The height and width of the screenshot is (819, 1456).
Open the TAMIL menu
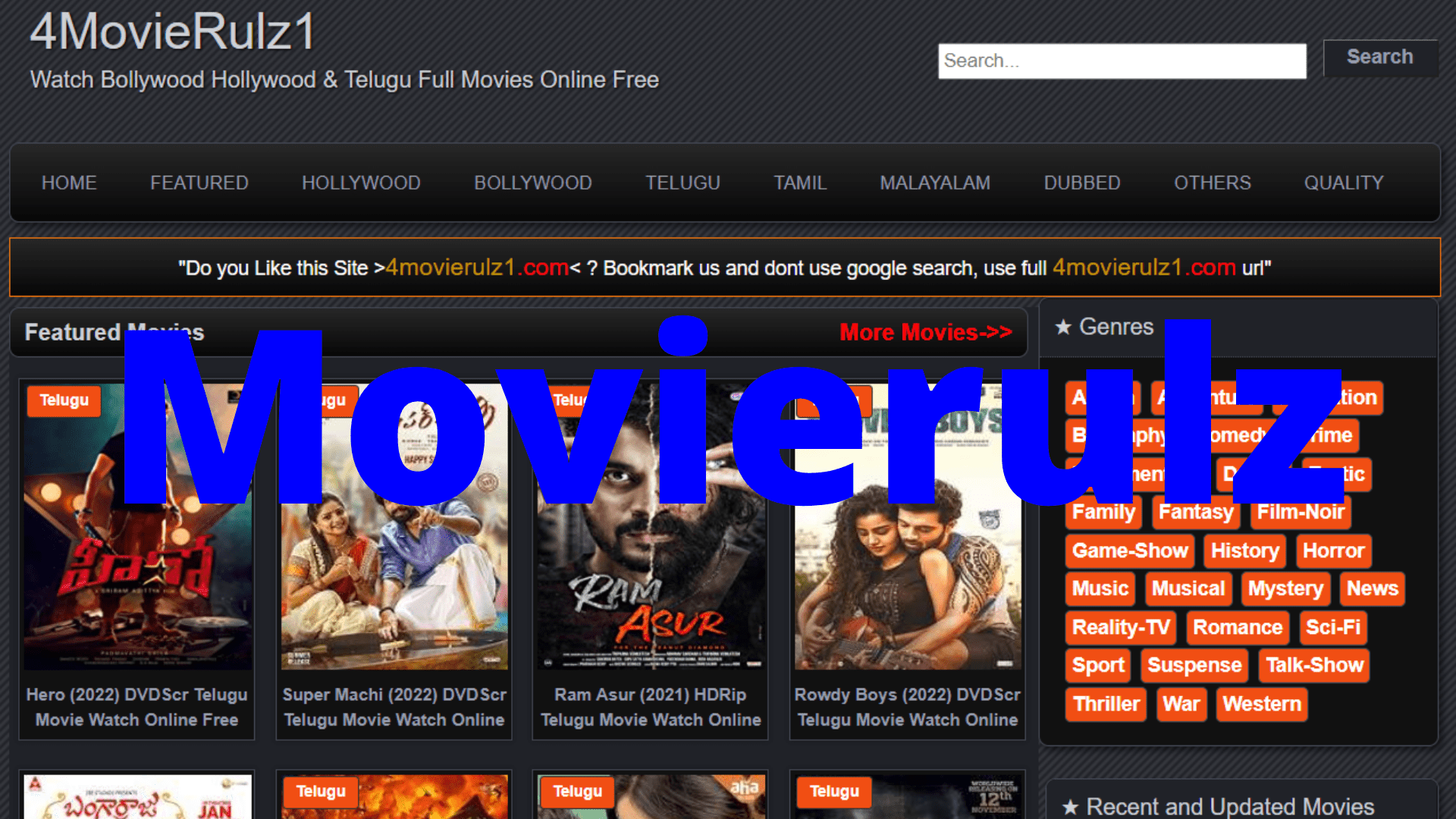click(x=800, y=183)
